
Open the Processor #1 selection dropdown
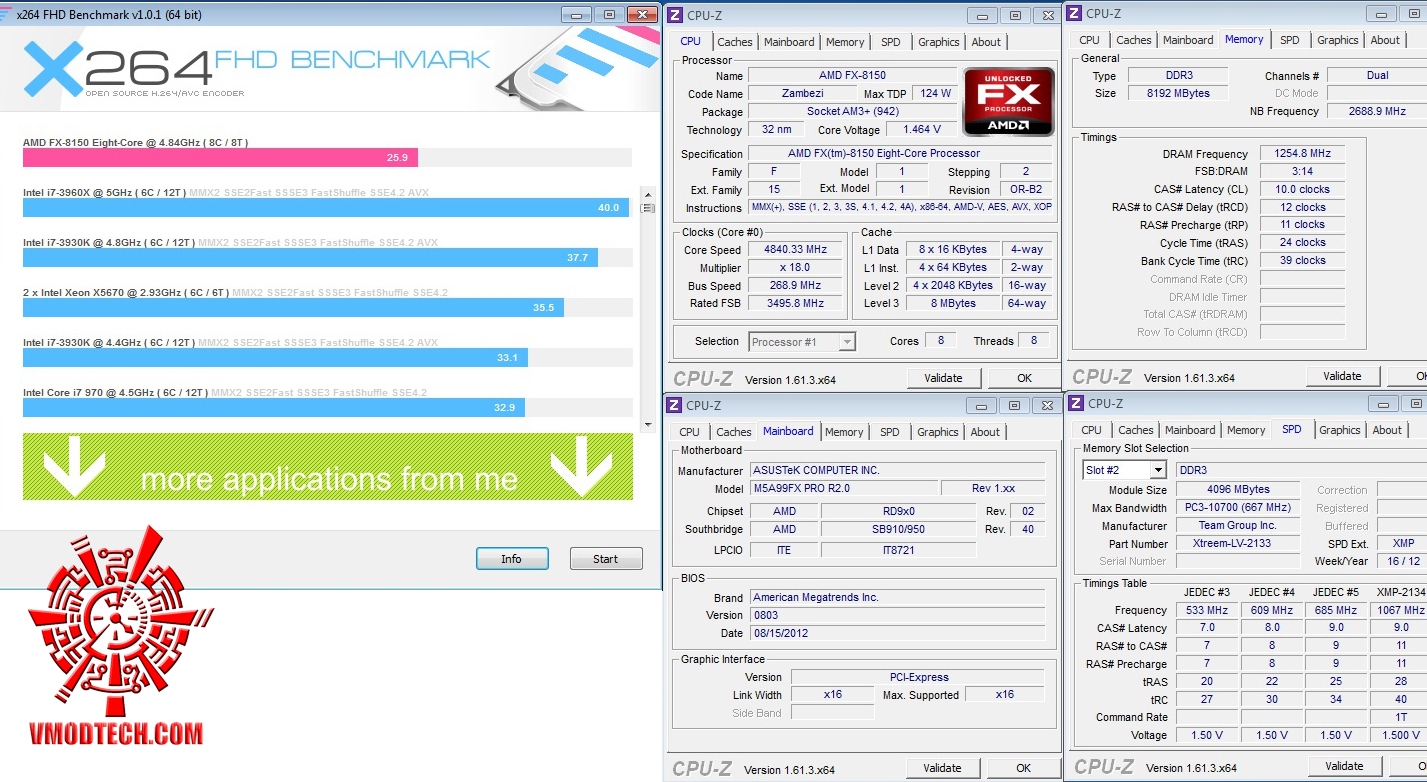(x=802, y=341)
